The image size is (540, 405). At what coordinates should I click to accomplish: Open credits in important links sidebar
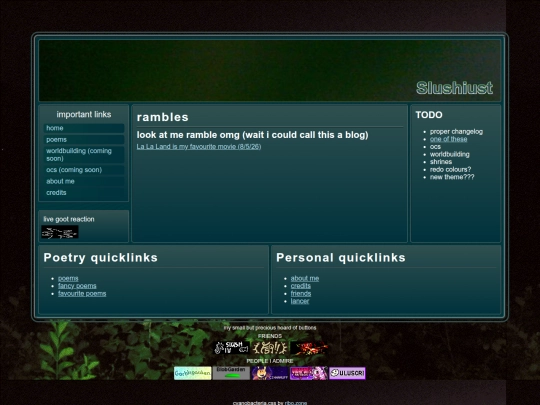click(x=84, y=193)
